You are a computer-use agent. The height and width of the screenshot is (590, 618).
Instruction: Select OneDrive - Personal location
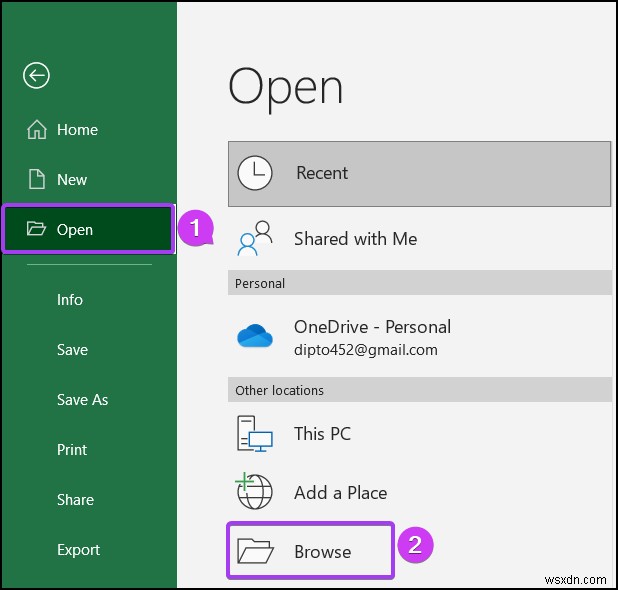[419, 337]
